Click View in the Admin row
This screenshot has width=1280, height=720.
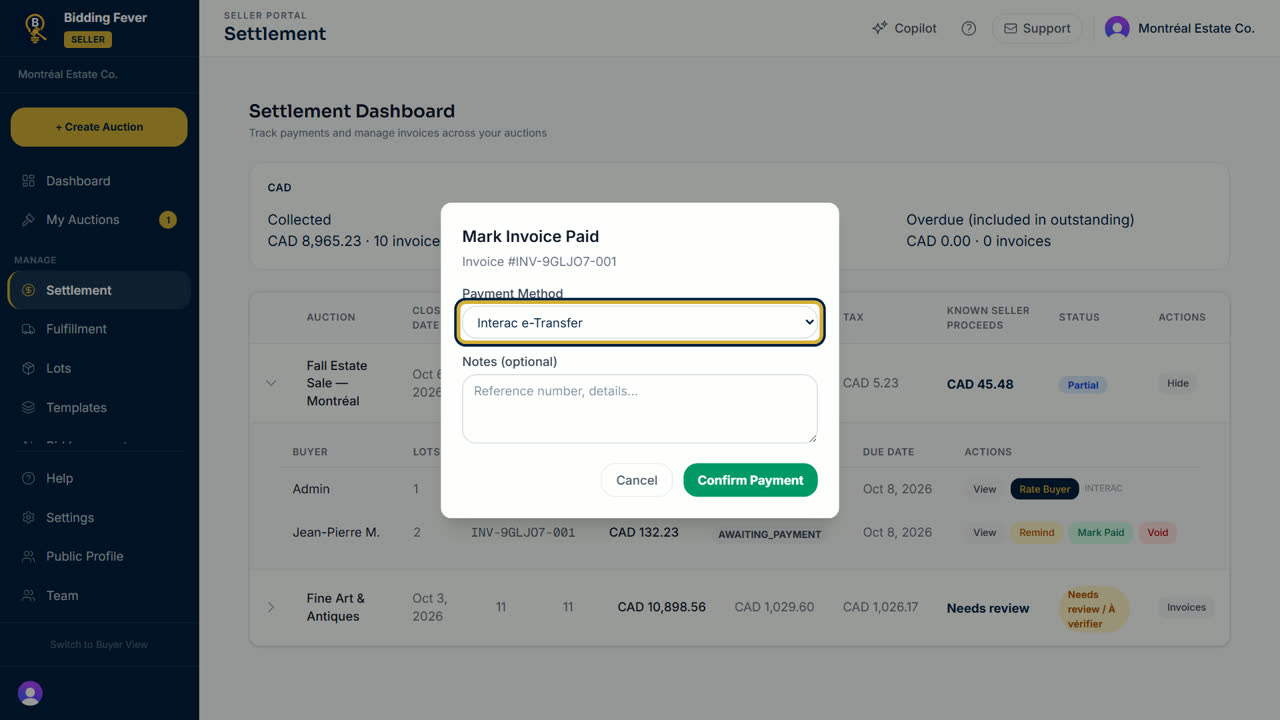pos(985,489)
